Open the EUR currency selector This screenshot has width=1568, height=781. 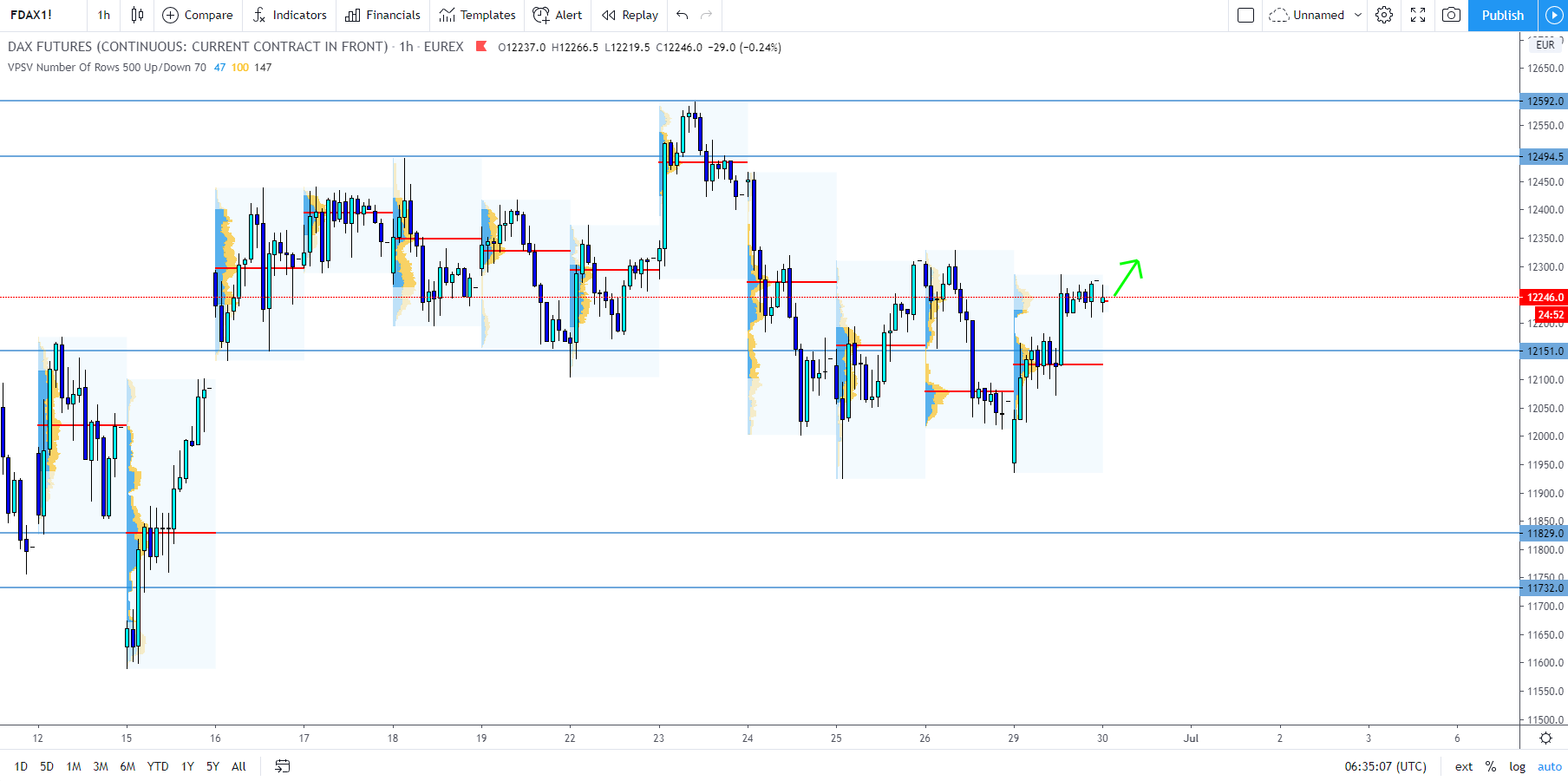point(1545,44)
